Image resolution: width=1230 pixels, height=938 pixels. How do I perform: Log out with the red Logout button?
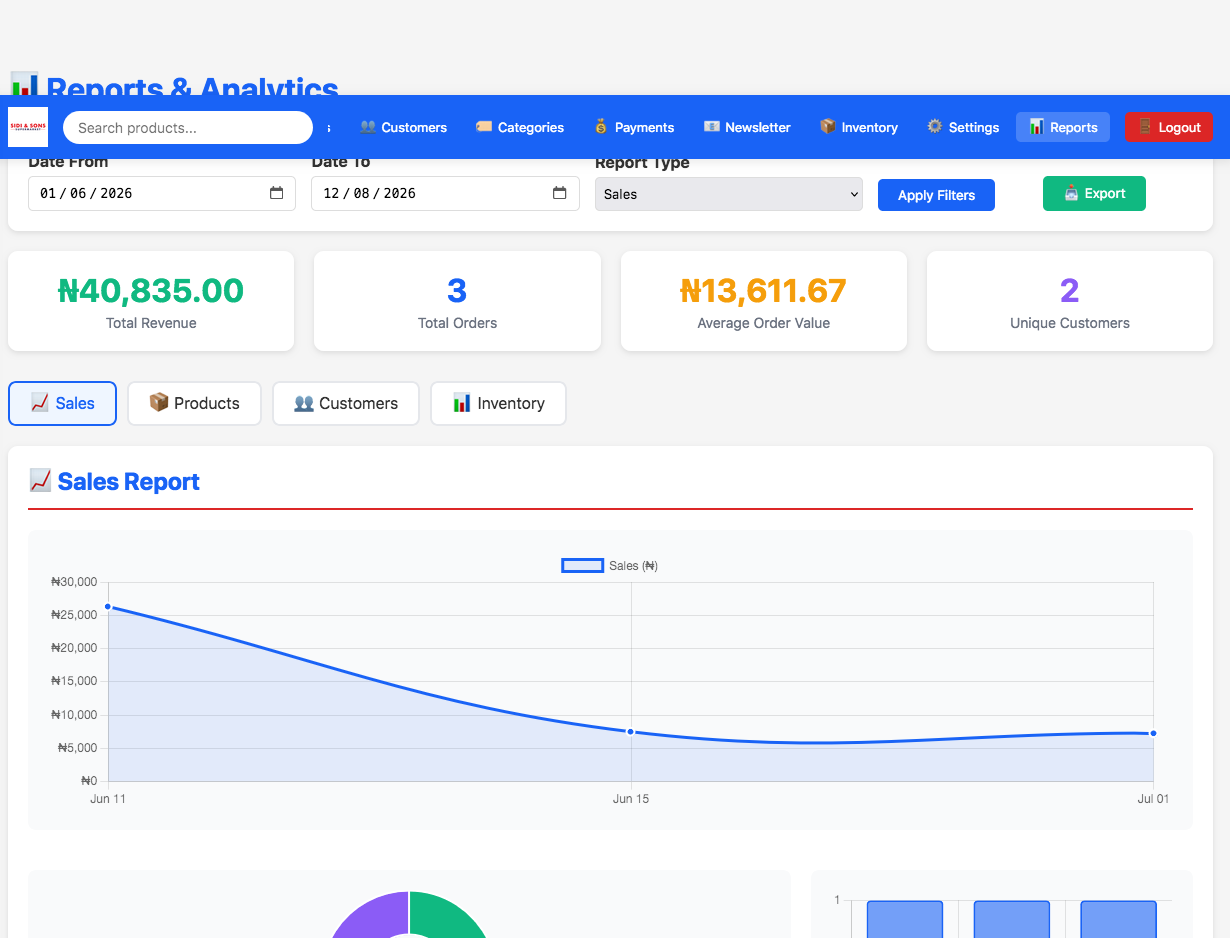coord(1169,127)
